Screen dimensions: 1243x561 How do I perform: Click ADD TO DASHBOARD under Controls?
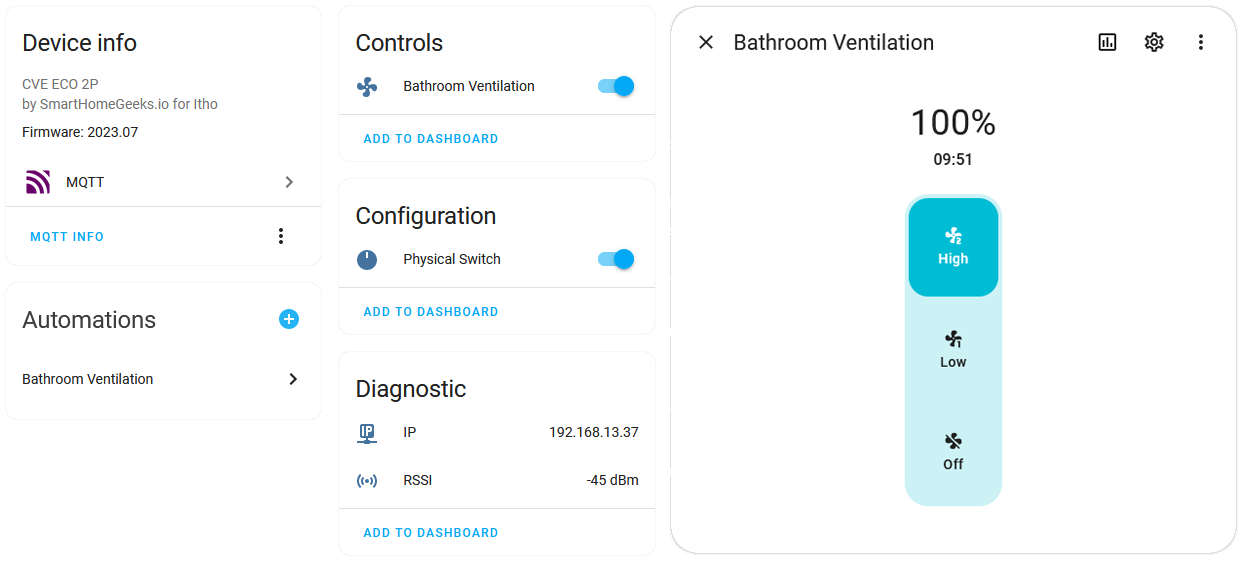[431, 139]
